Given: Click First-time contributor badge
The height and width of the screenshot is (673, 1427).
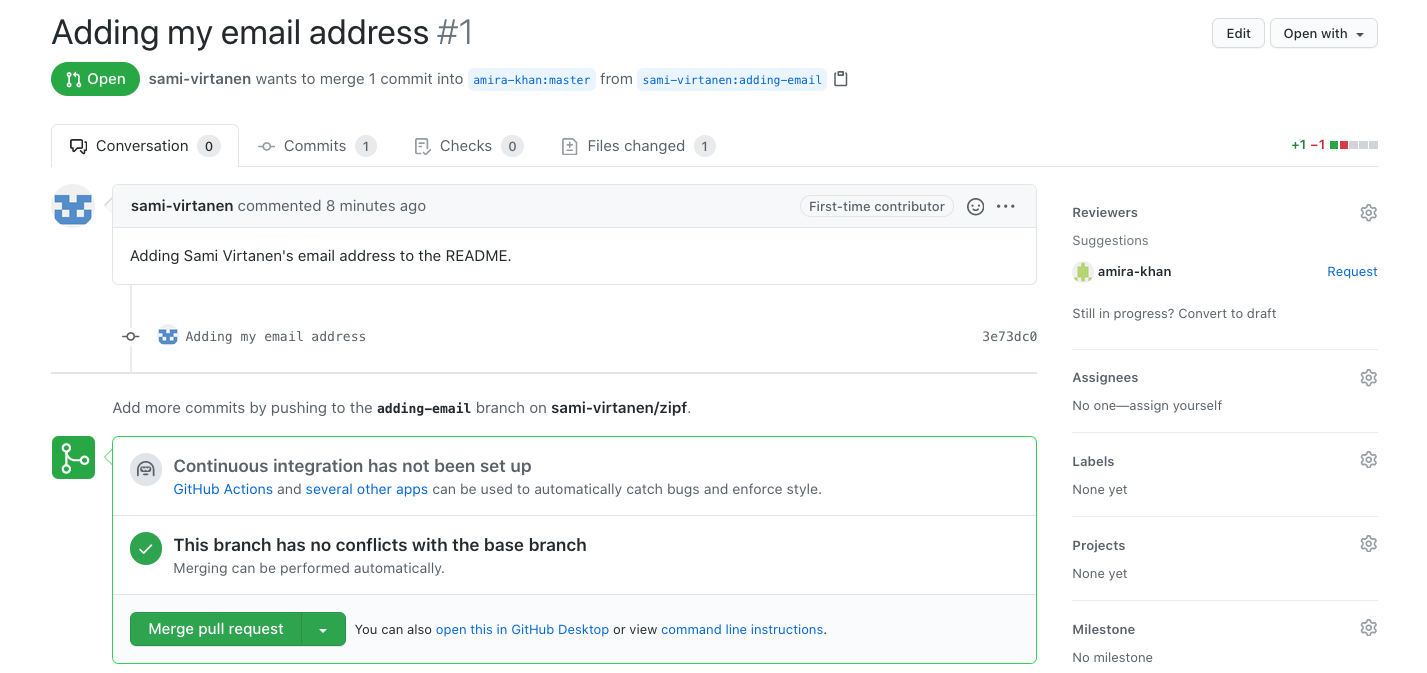Looking at the screenshot, I should 877,206.
